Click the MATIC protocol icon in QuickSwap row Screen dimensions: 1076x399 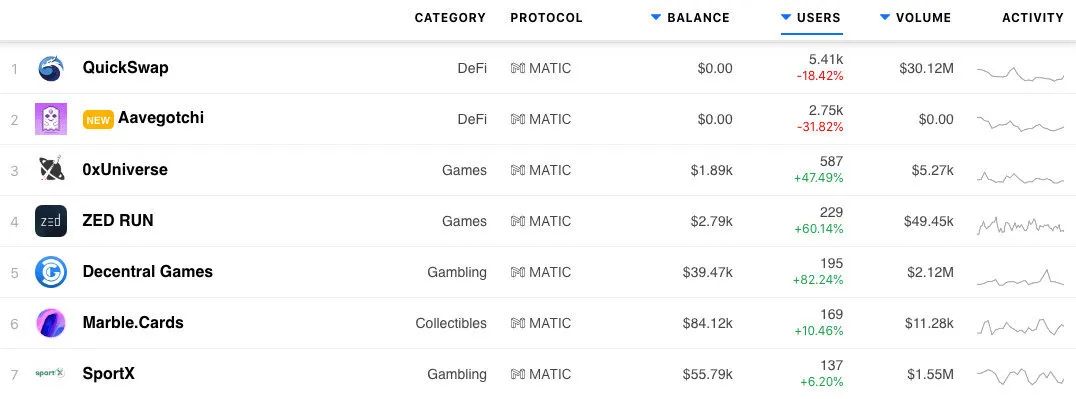click(x=517, y=69)
